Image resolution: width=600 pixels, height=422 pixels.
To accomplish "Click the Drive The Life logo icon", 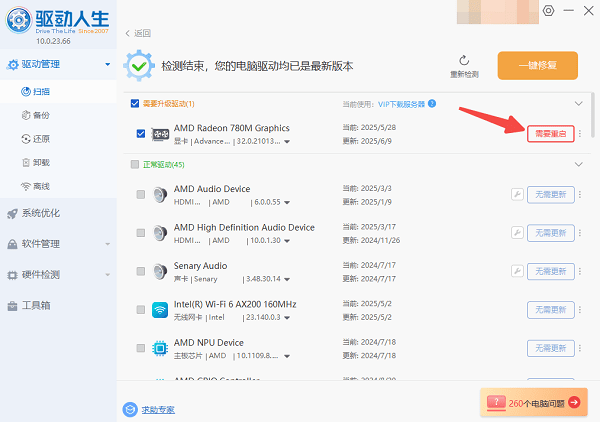I will 18,20.
